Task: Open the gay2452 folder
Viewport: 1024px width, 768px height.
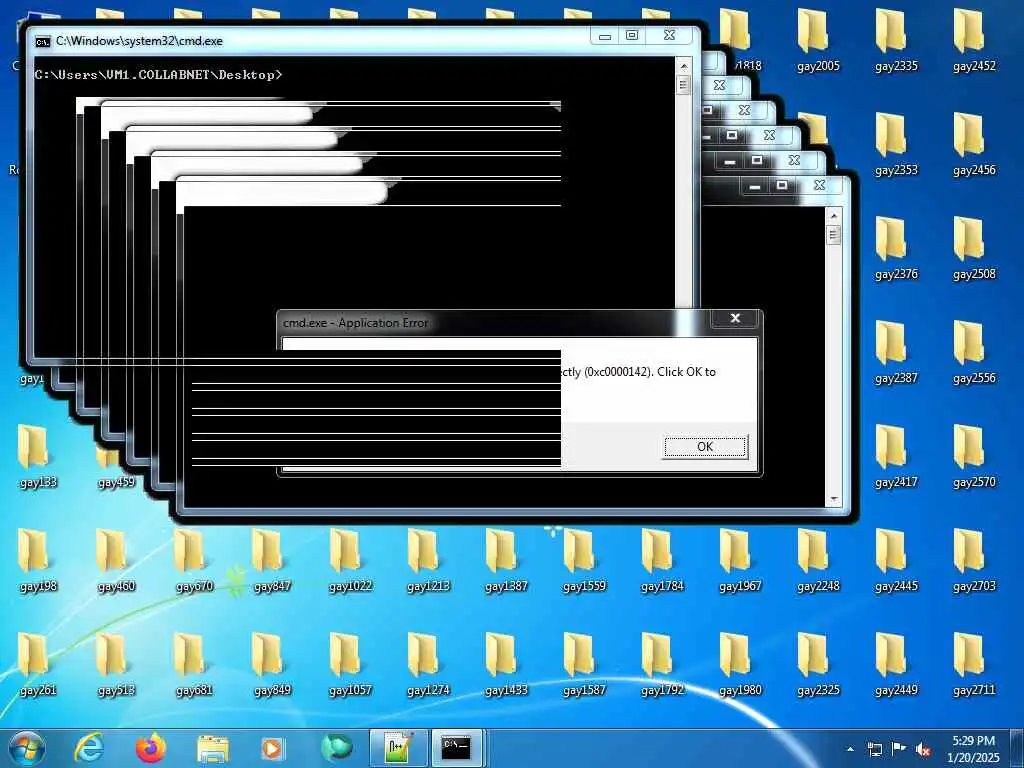Action: (x=974, y=40)
